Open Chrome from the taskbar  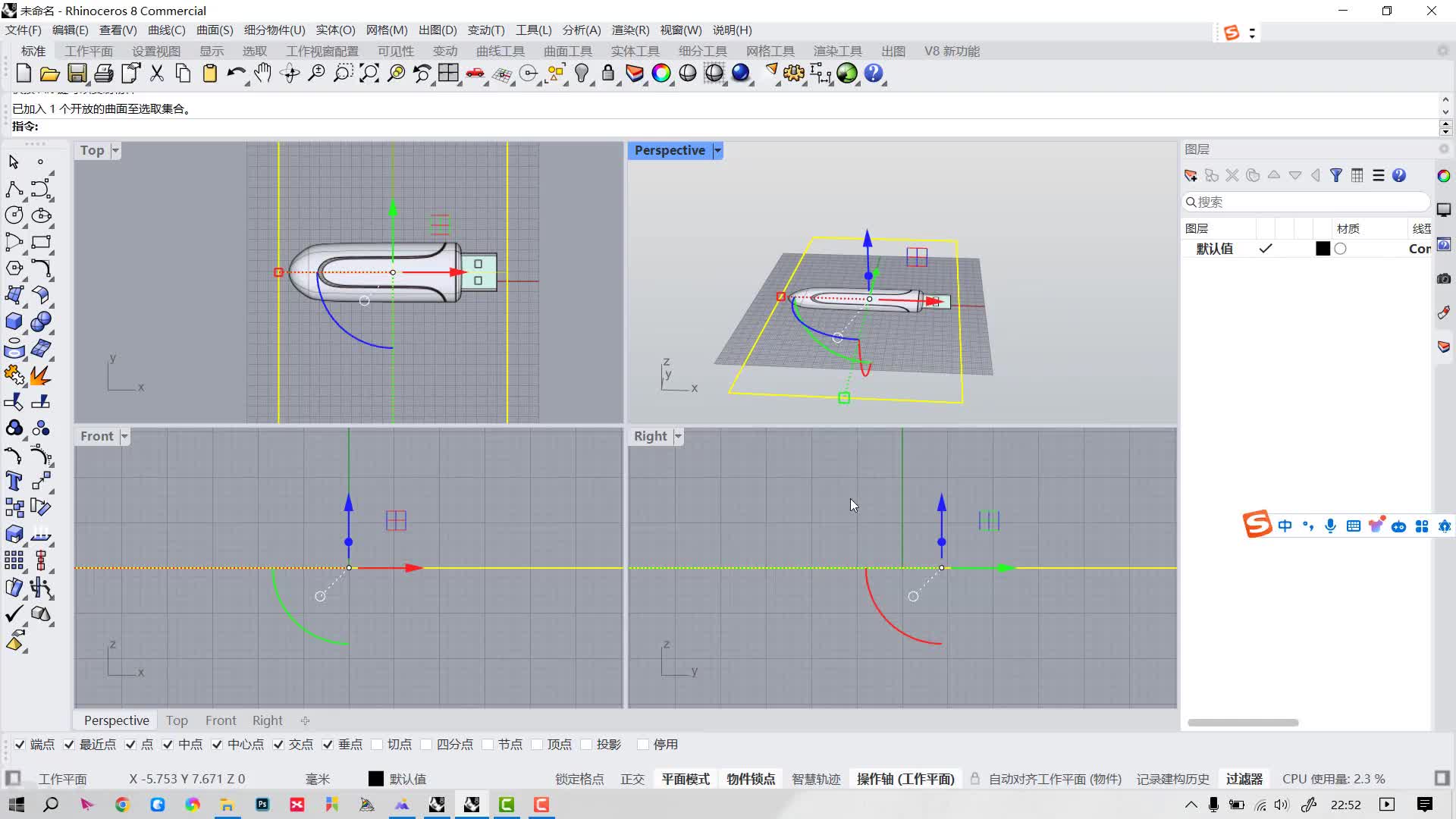122,805
